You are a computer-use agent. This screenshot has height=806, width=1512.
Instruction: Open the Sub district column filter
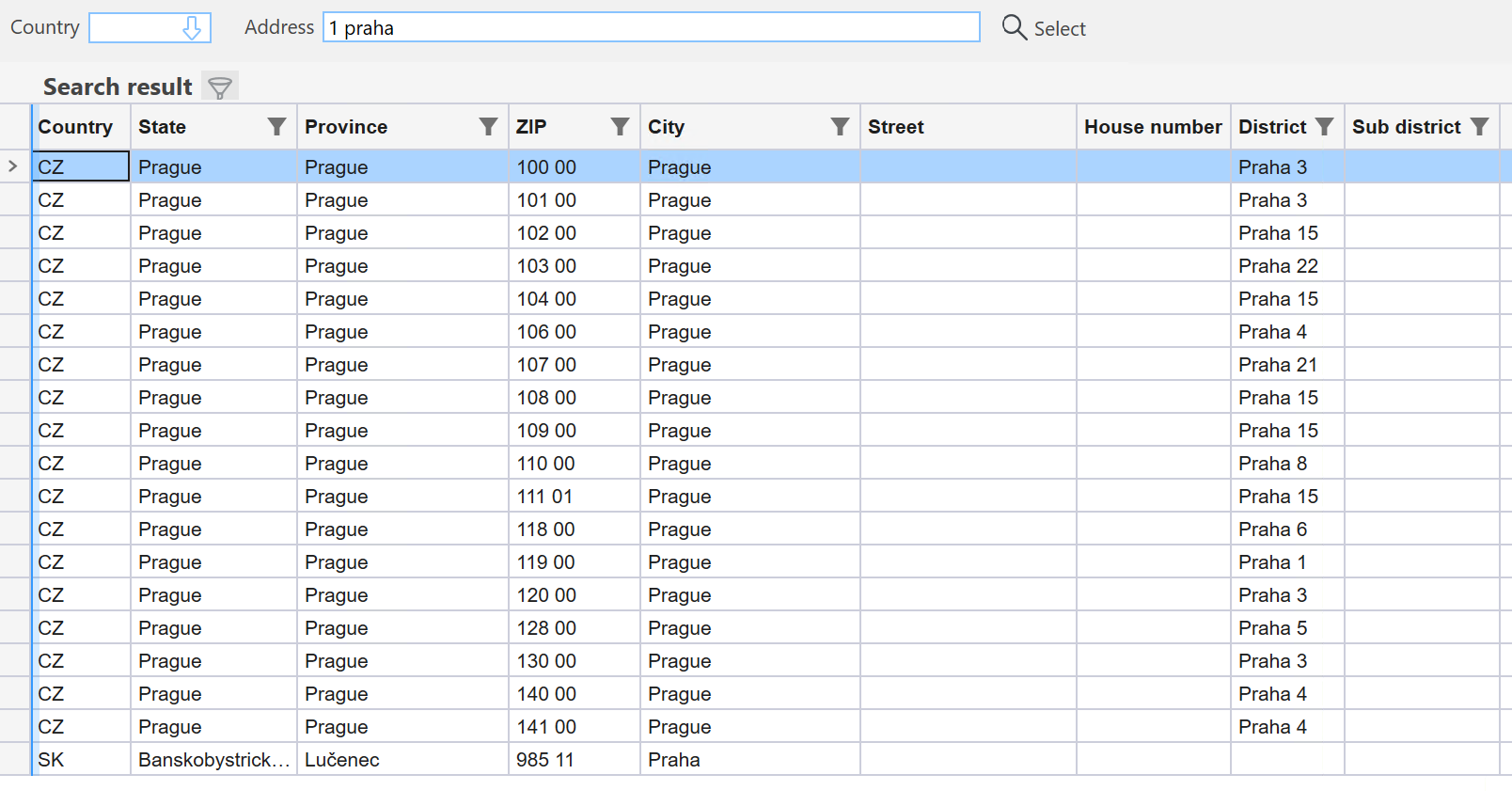[x=1479, y=127]
